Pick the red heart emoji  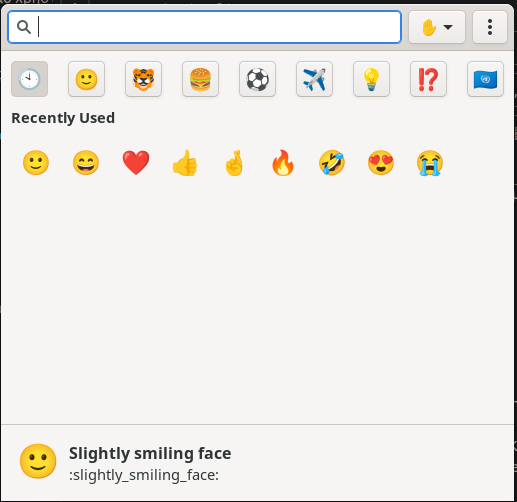coord(136,163)
